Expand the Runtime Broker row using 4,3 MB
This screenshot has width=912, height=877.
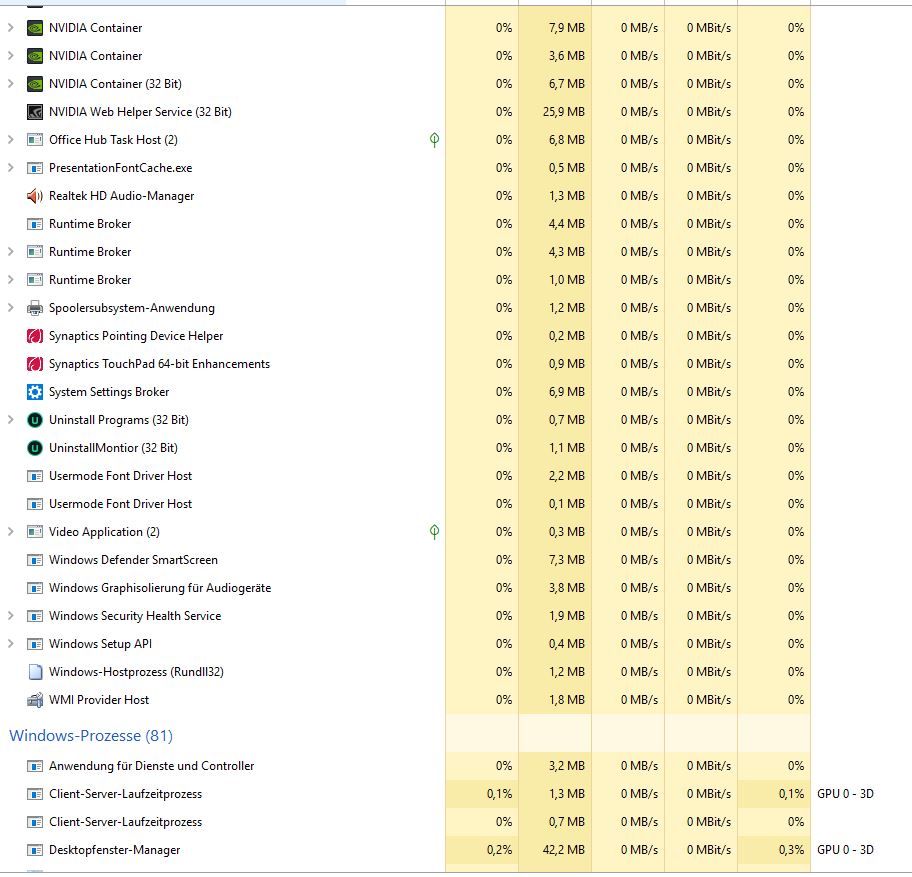click(x=10, y=251)
